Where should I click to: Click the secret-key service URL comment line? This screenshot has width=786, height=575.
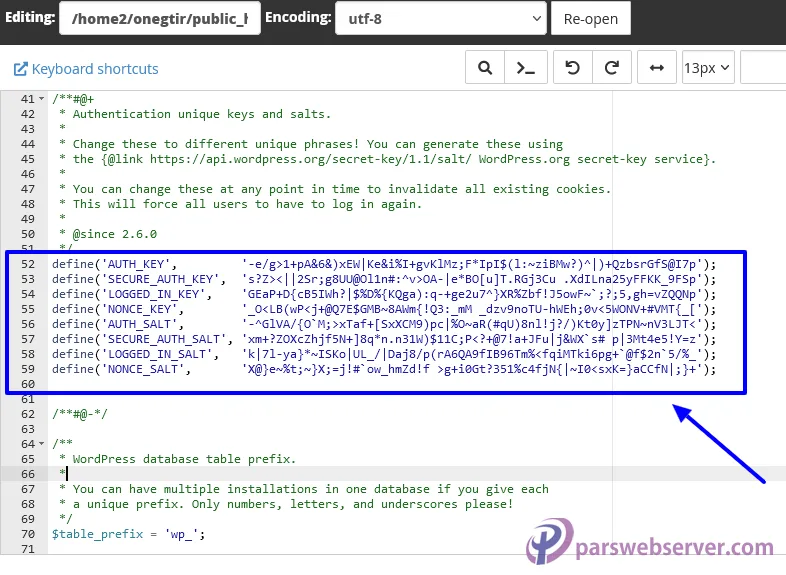[387, 159]
